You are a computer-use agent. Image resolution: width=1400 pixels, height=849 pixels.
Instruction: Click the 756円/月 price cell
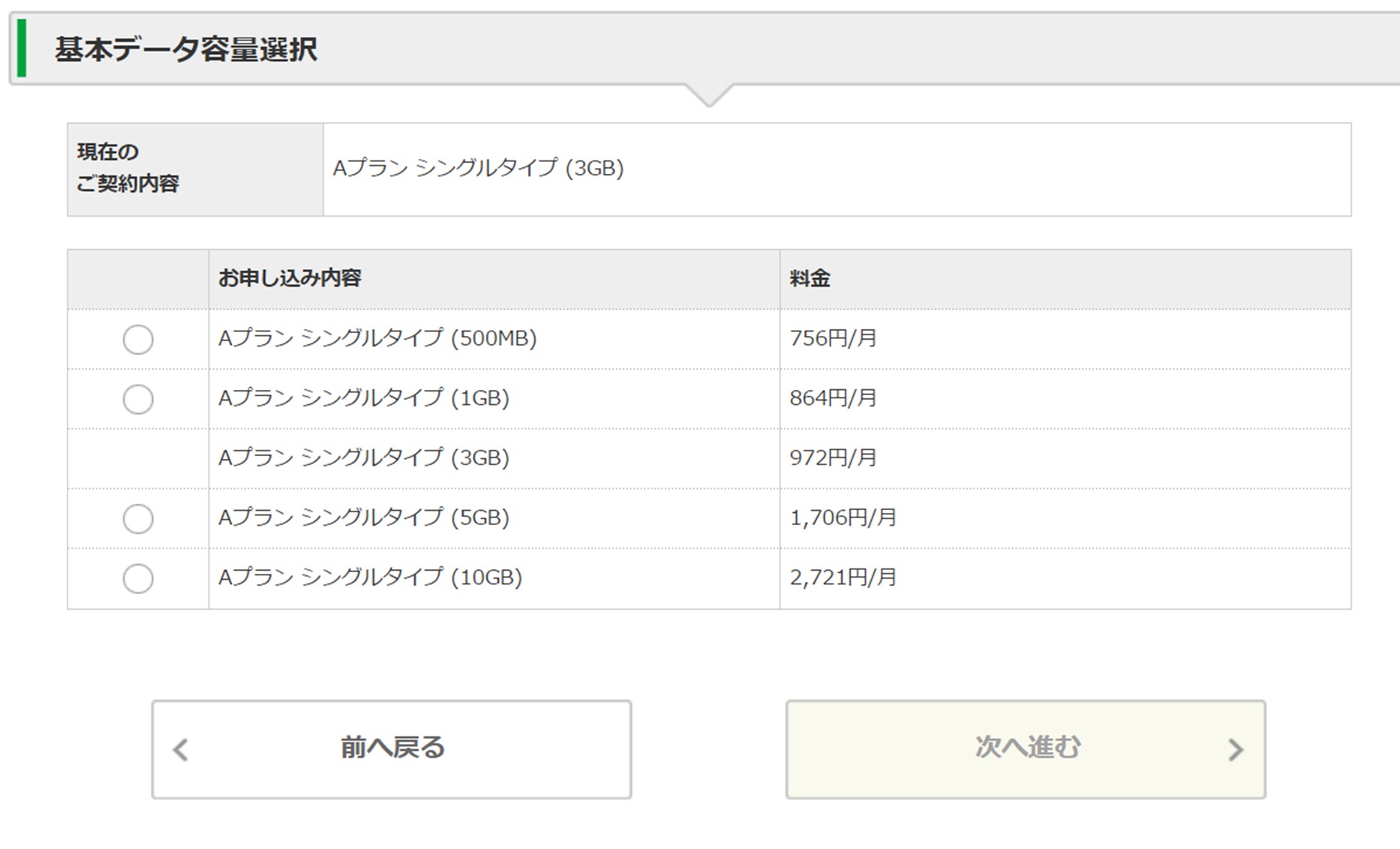pyautogui.click(x=833, y=338)
